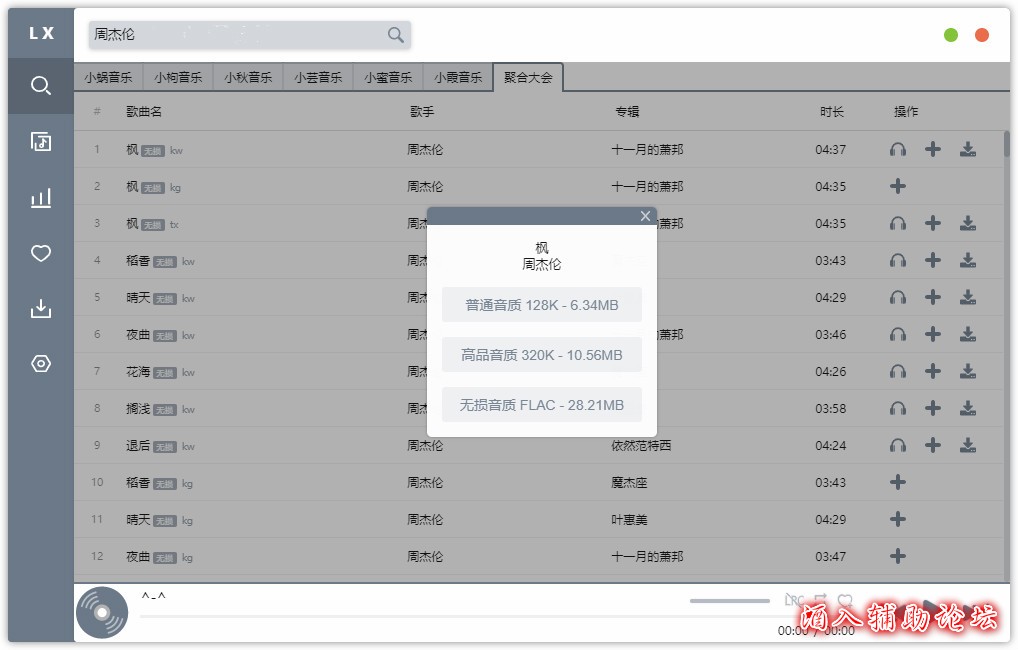This screenshot has height=650, width=1018.
Task: Choose 高品音质 320K download option
Action: pyautogui.click(x=541, y=355)
